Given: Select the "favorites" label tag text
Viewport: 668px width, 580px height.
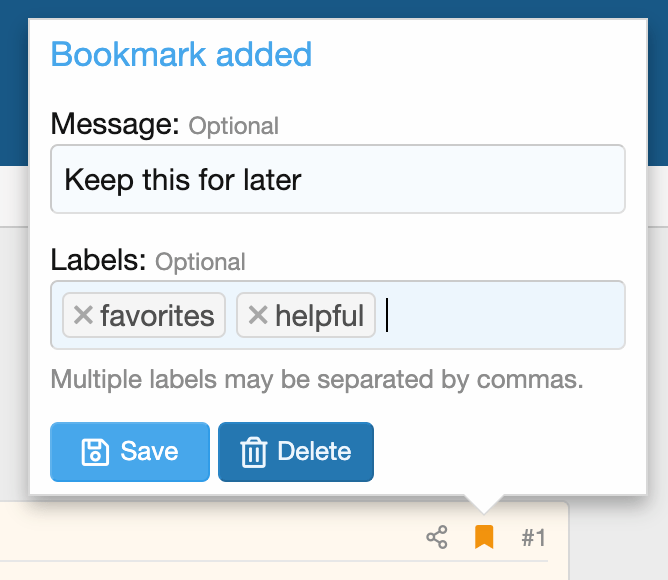Looking at the screenshot, I should point(157,316).
